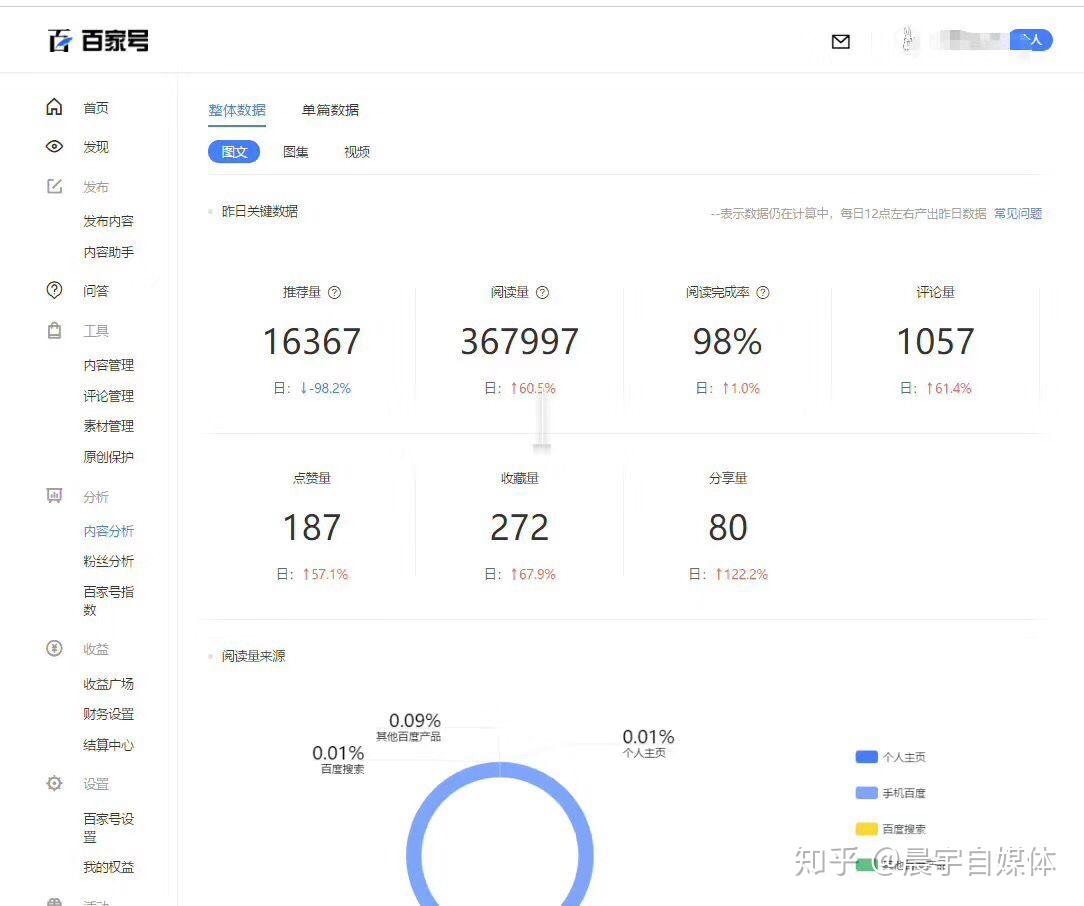The image size is (1084, 906).
Task: Click the gear icon beside 设置
Action: (x=54, y=783)
